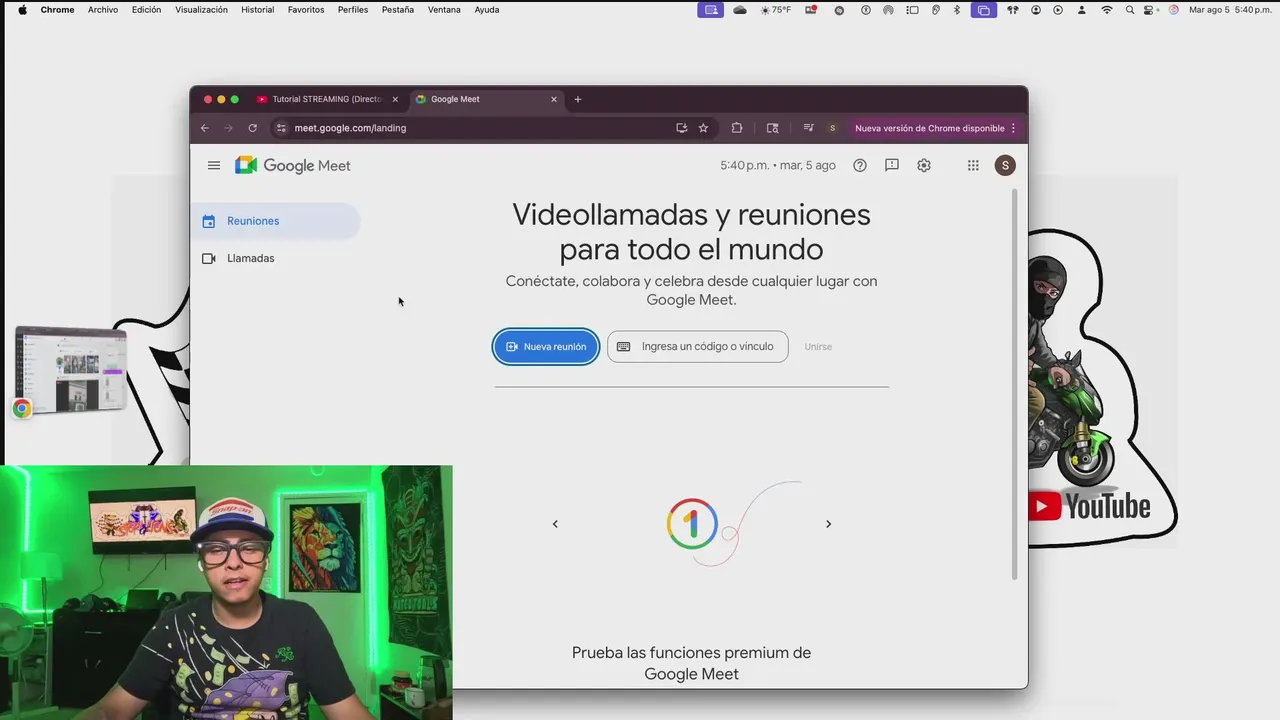The image size is (1280, 720).
Task: Open Bluetooth status in menu bar
Action: (956, 10)
